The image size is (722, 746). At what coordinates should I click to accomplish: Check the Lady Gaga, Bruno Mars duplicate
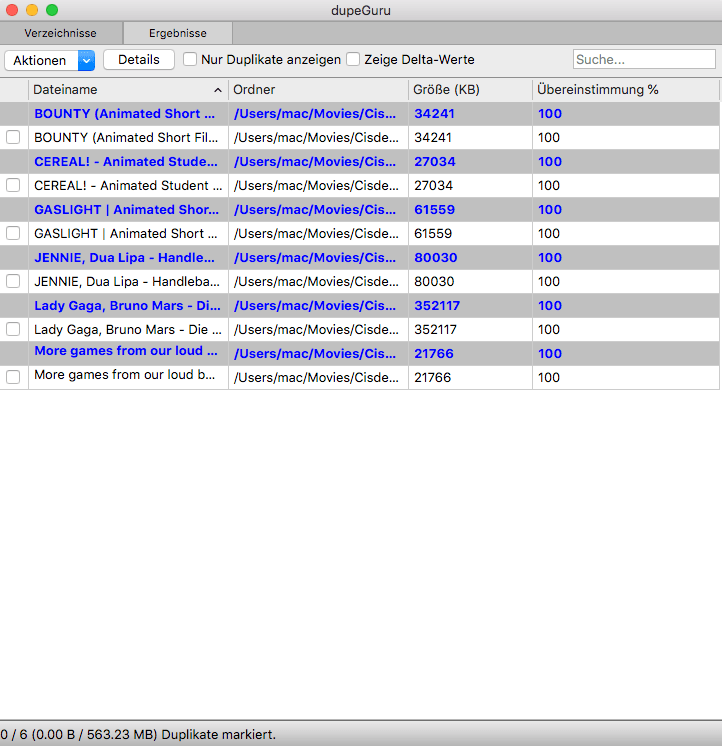point(13,329)
